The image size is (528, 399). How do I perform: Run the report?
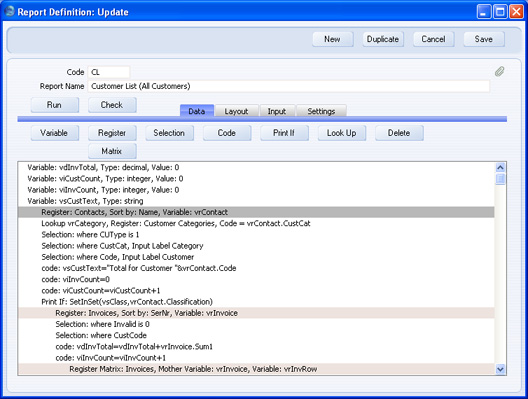point(55,105)
